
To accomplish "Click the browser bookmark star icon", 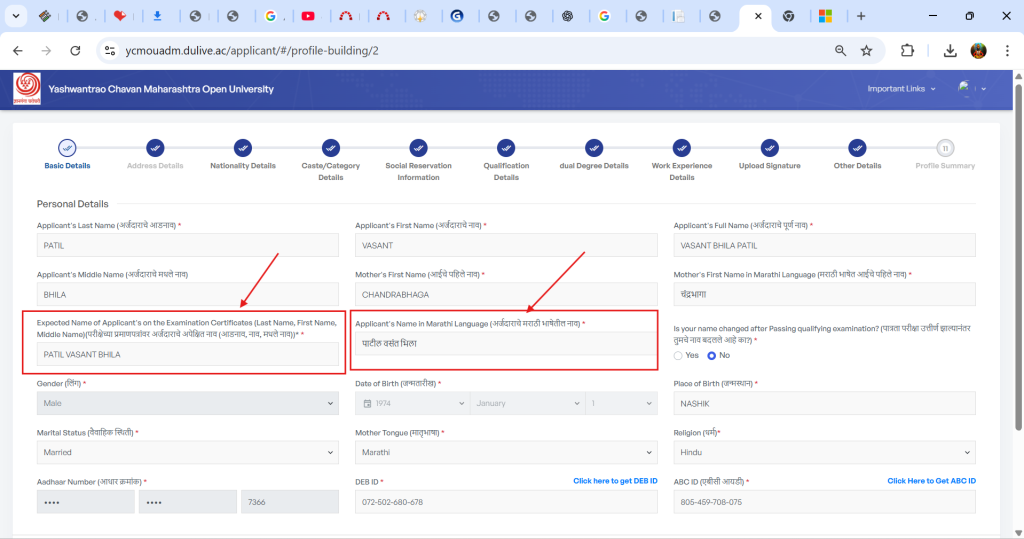I will point(866,50).
